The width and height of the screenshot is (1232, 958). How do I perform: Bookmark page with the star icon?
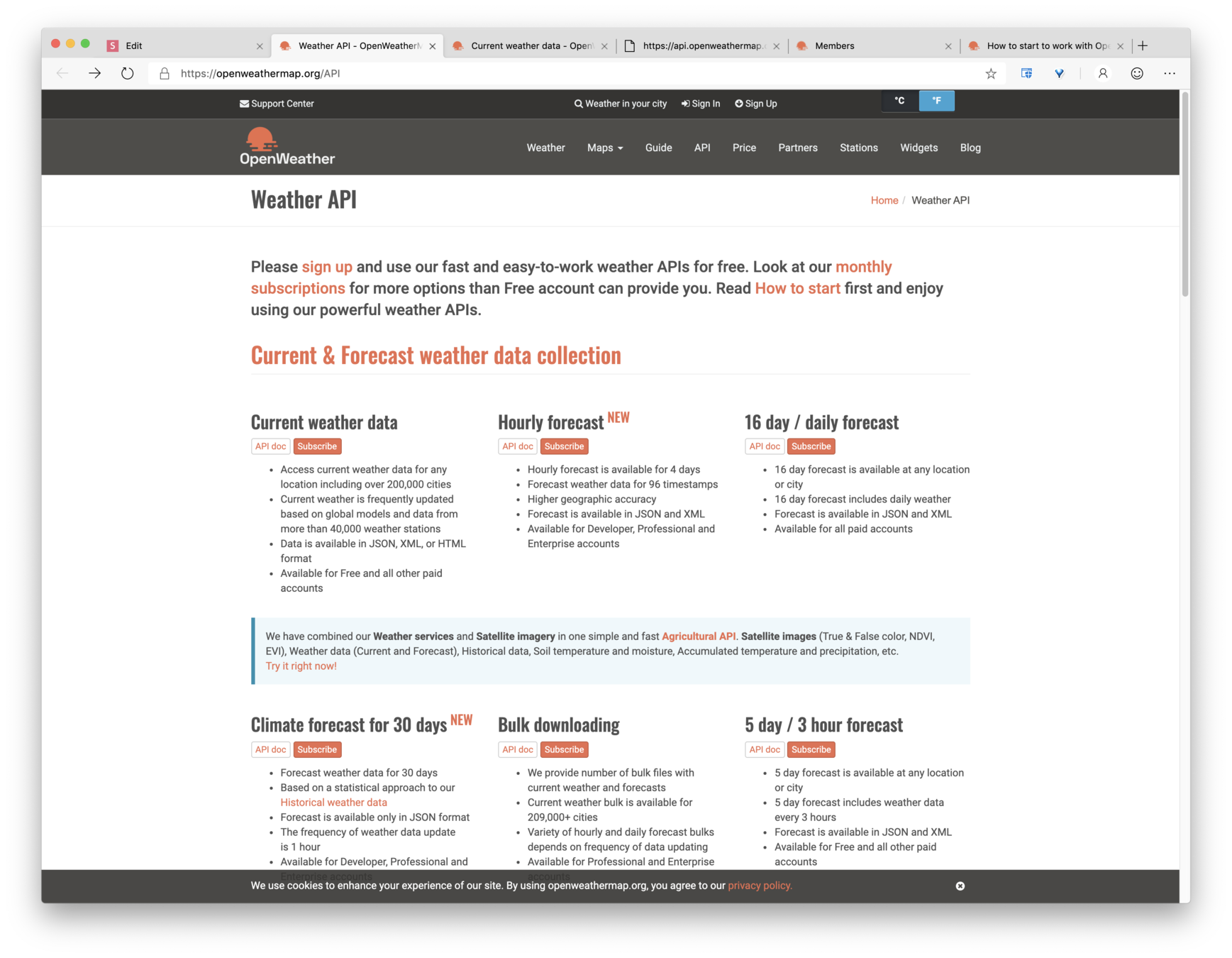(991, 73)
